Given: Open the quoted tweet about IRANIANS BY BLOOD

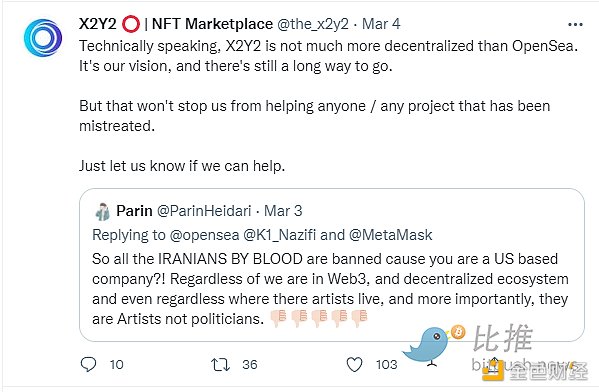Looking at the screenshot, I should pos(332,265).
